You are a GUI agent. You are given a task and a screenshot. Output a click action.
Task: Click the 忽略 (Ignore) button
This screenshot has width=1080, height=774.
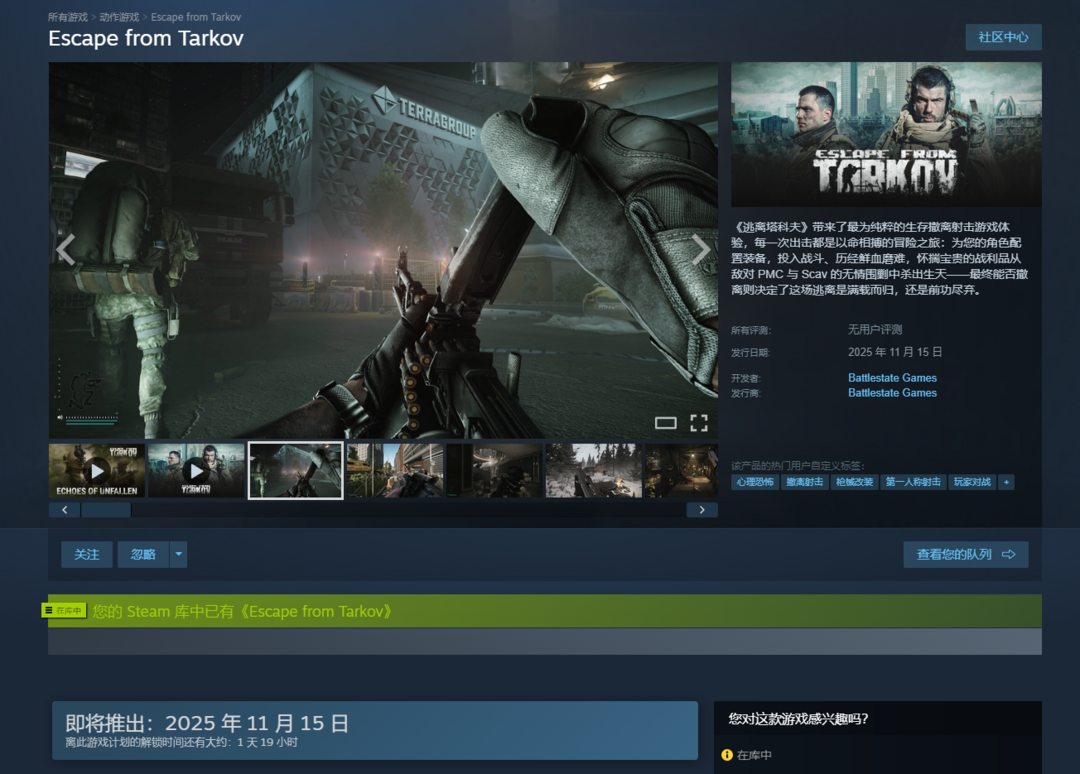(x=143, y=554)
